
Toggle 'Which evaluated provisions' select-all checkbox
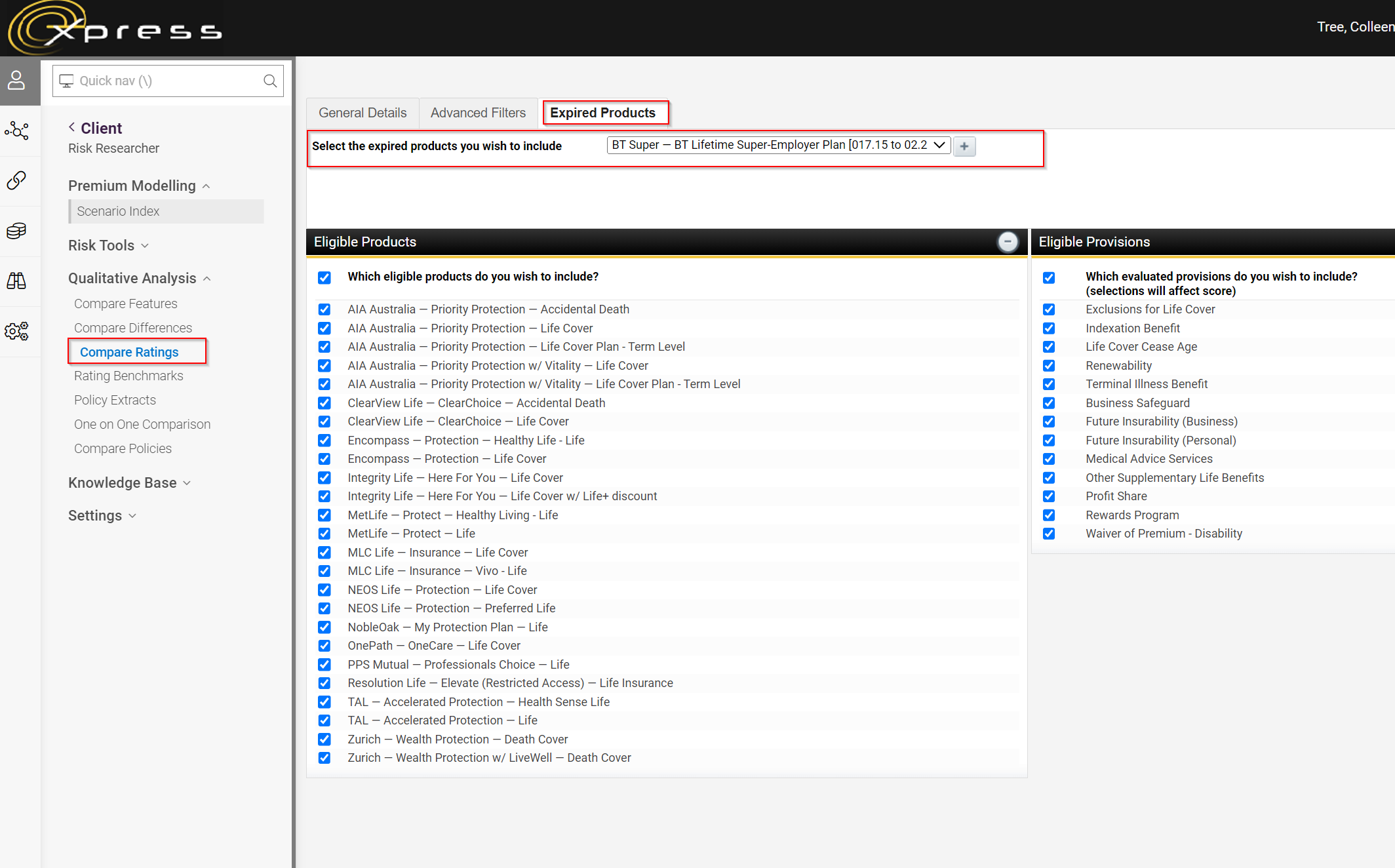[x=1049, y=277]
